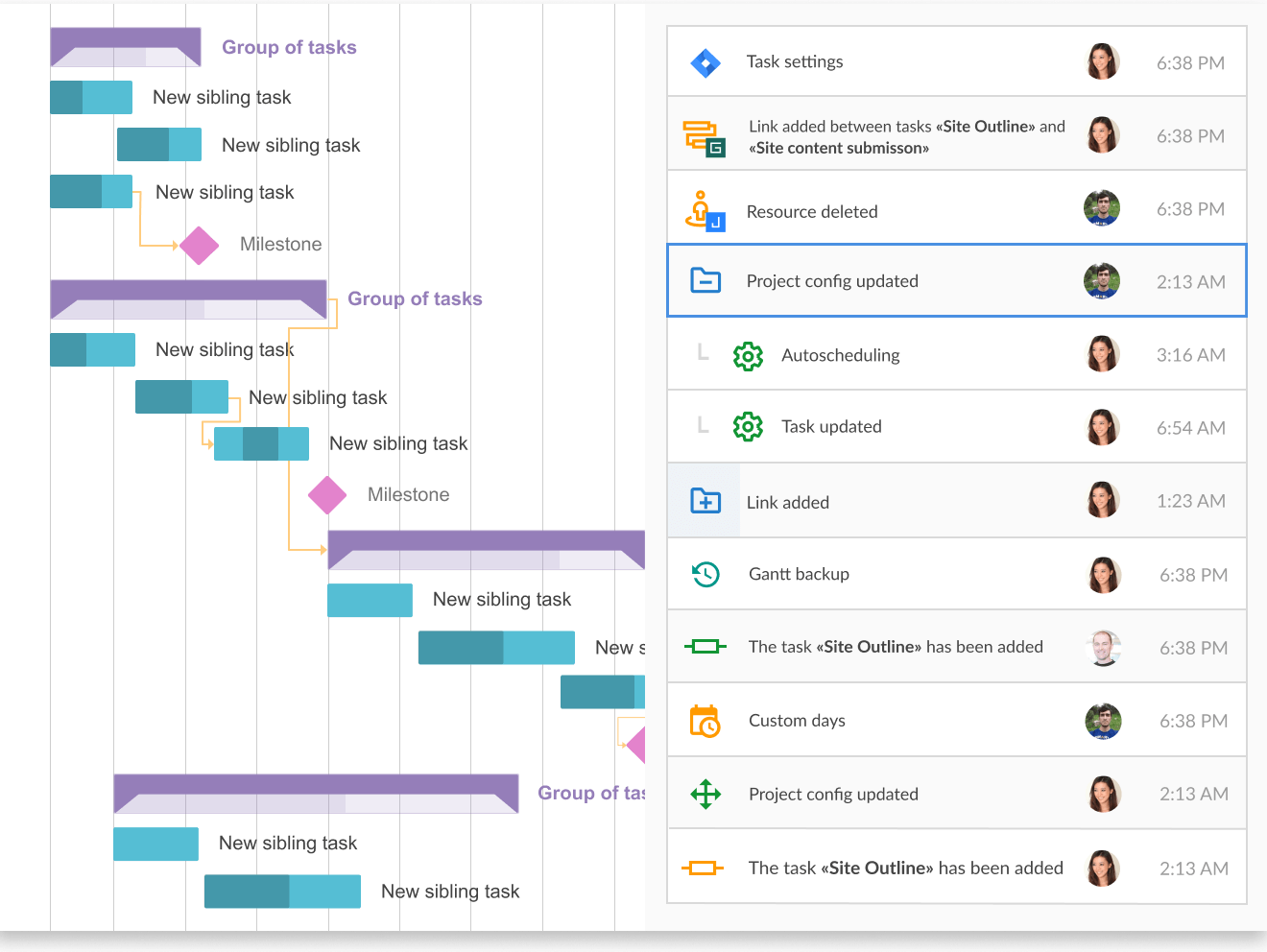Select the Gantt backup history entry
1267x952 pixels.
pos(957,574)
